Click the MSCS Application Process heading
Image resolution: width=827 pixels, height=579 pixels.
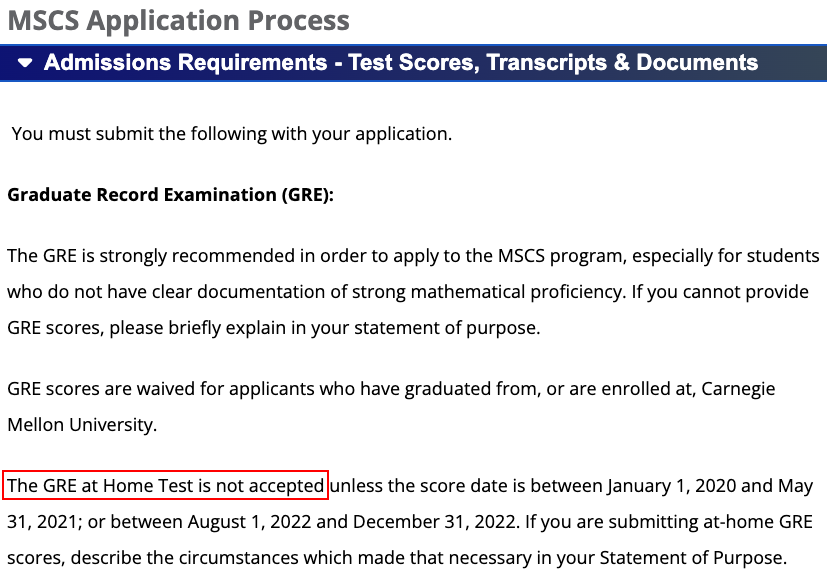click(178, 21)
